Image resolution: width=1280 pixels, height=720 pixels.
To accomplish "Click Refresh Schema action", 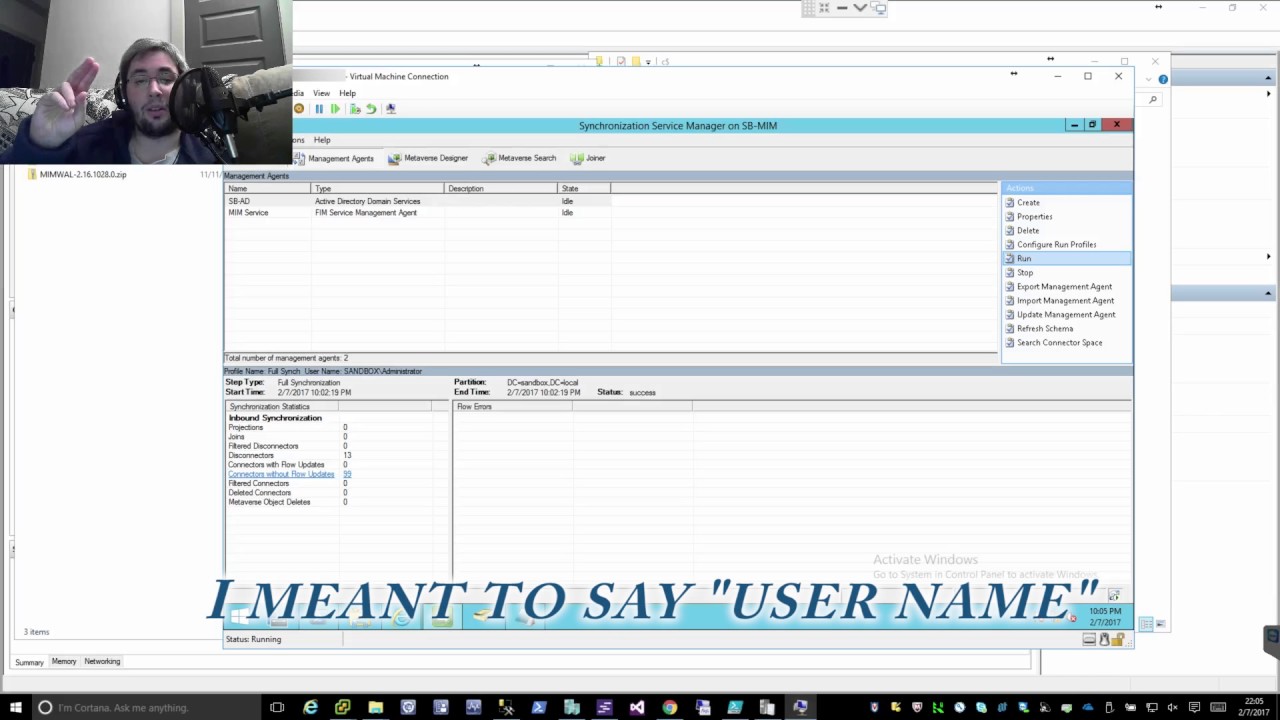I will 1045,329.
